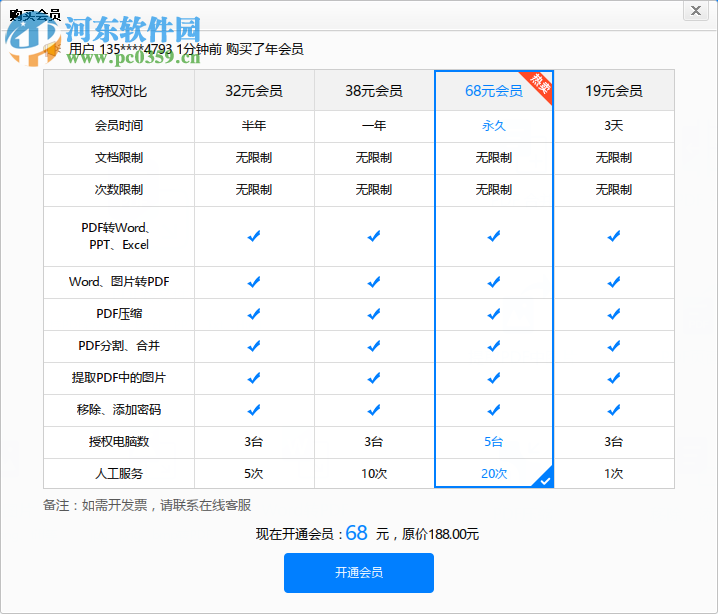Click PDF分割、合并 checkmark under 38元会员

pyautogui.click(x=374, y=346)
